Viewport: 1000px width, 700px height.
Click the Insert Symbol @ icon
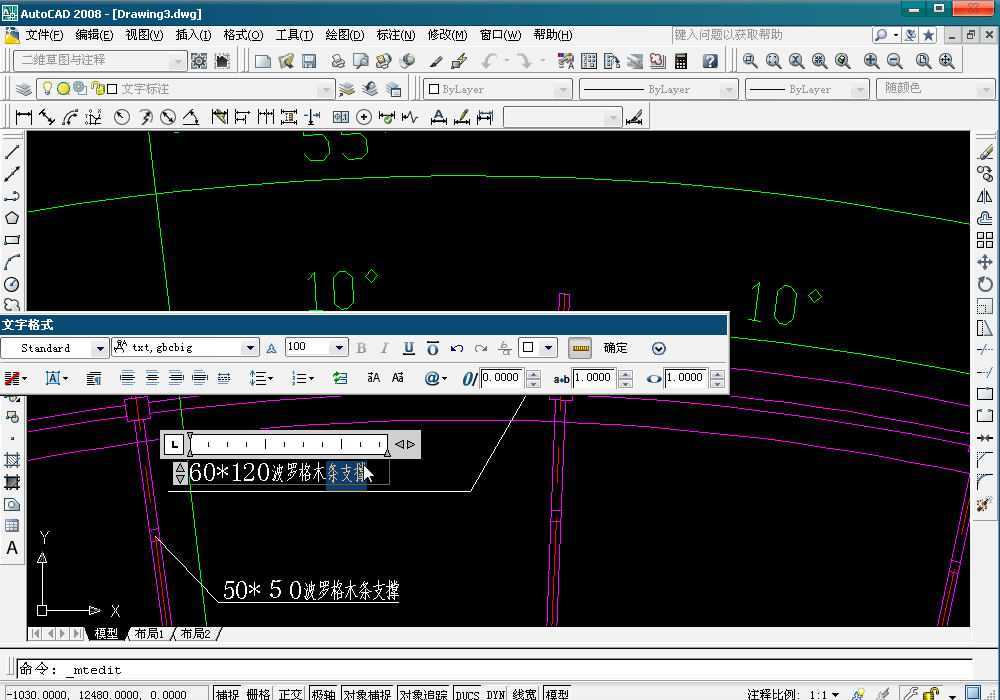435,378
